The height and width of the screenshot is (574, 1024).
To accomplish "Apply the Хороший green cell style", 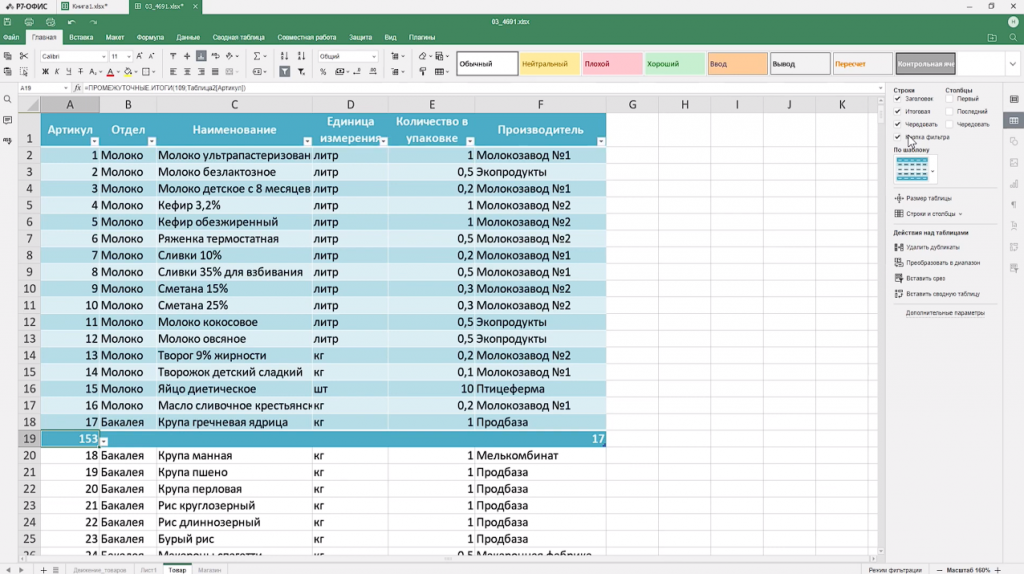I will [675, 64].
